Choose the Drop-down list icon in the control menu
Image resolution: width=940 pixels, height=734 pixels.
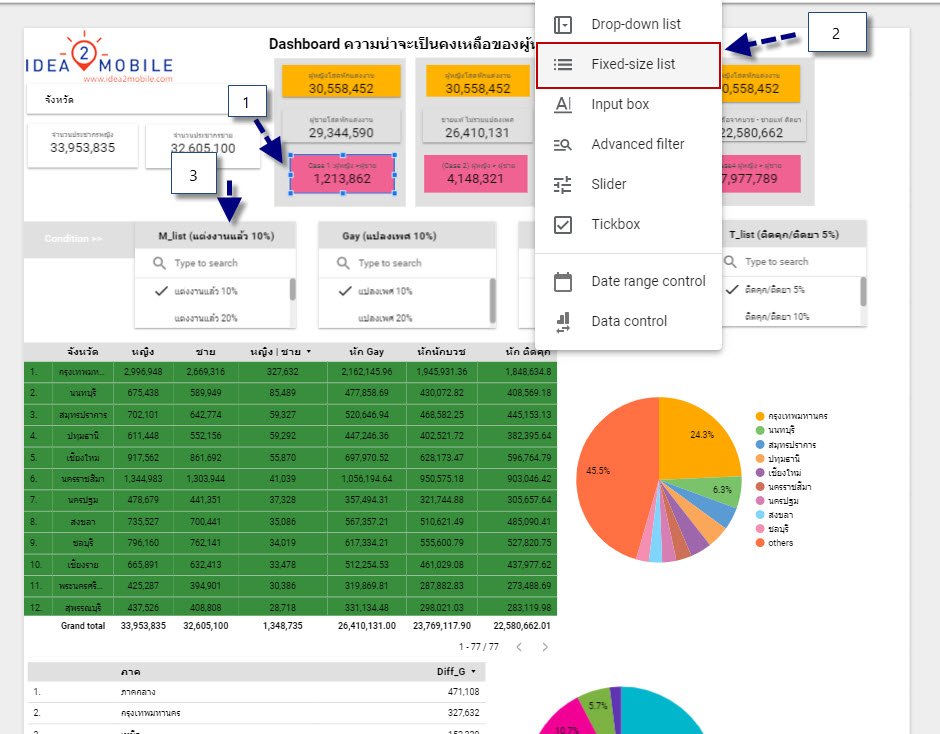click(x=562, y=25)
